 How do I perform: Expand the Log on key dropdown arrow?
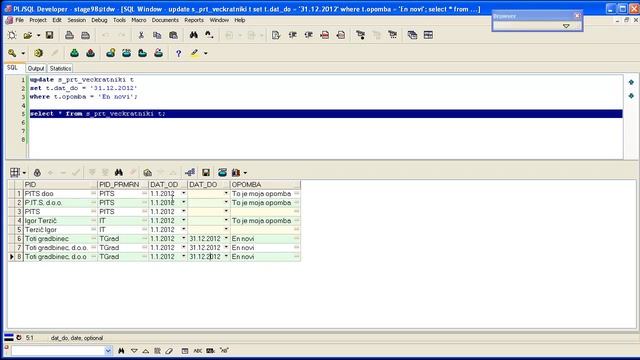point(23,53)
